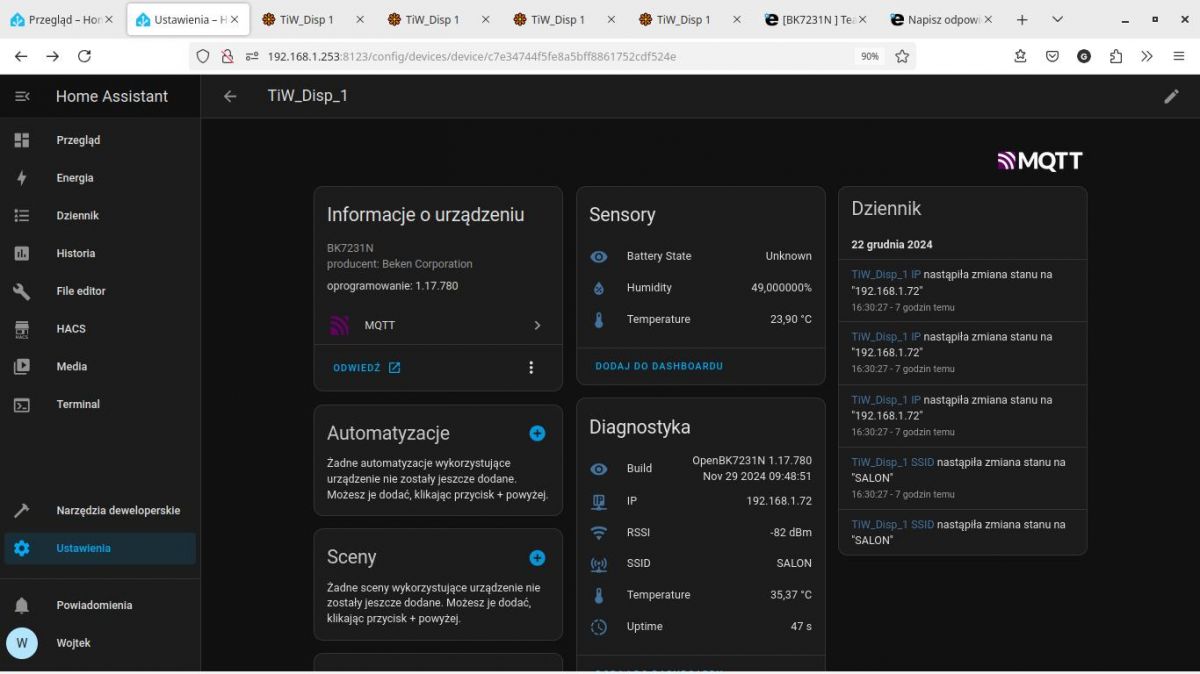Collapse the Home Assistant sidebar menu
The height and width of the screenshot is (674, 1200).
pyautogui.click(x=22, y=96)
